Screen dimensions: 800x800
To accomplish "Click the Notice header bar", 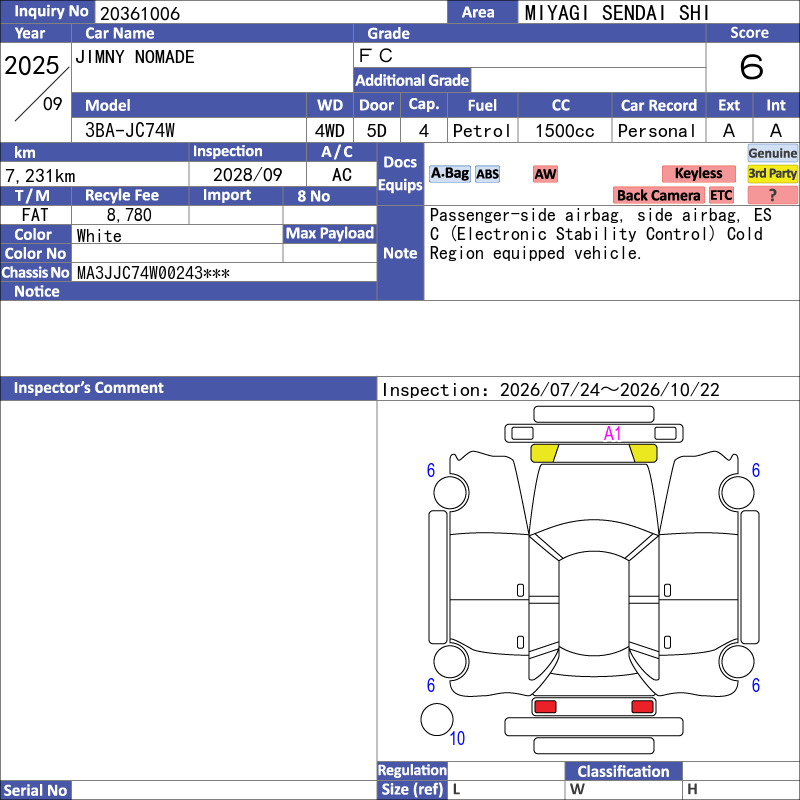I will coord(188,291).
